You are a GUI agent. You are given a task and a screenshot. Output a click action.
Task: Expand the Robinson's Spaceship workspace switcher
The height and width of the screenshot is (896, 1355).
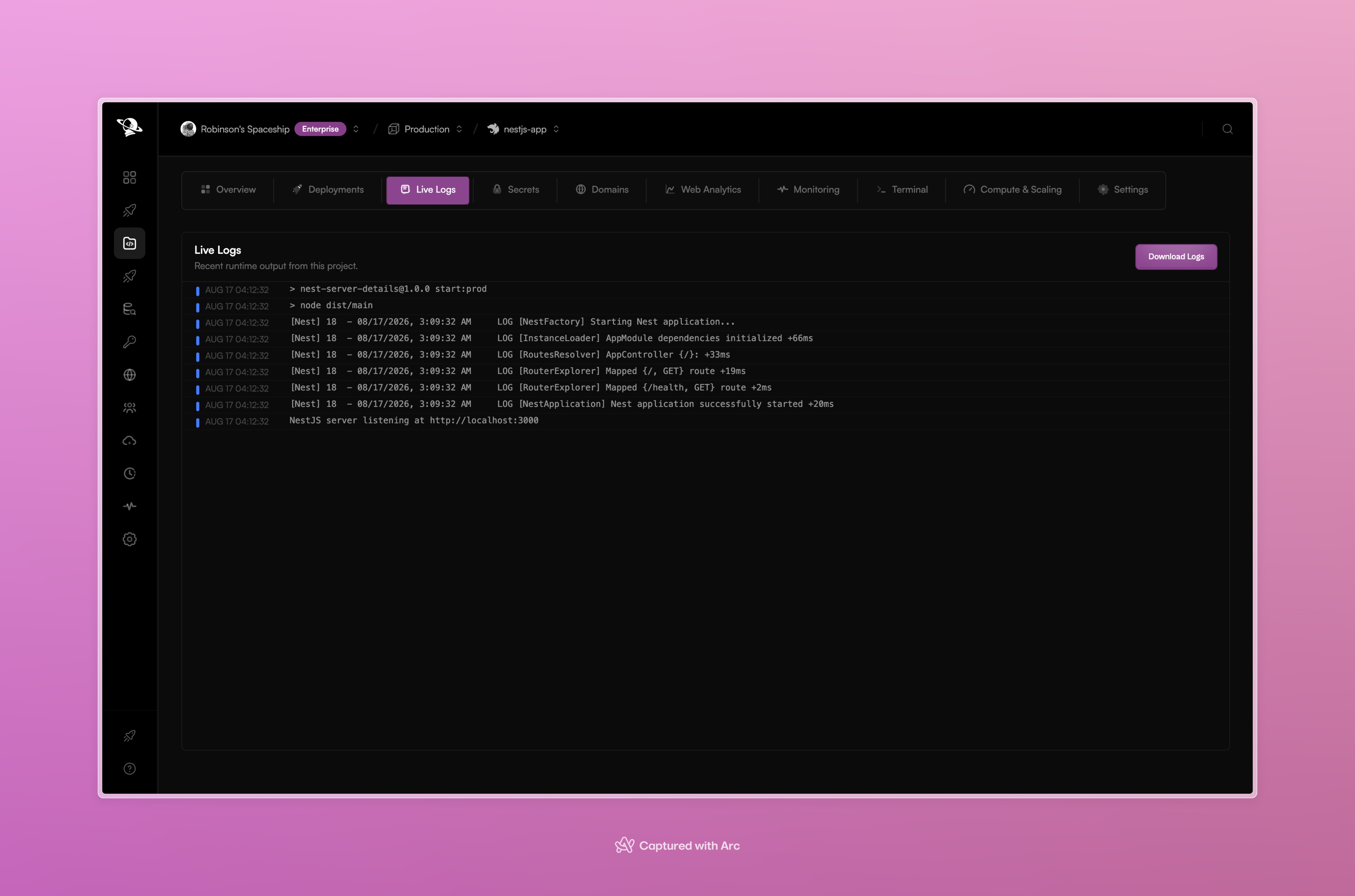(356, 129)
